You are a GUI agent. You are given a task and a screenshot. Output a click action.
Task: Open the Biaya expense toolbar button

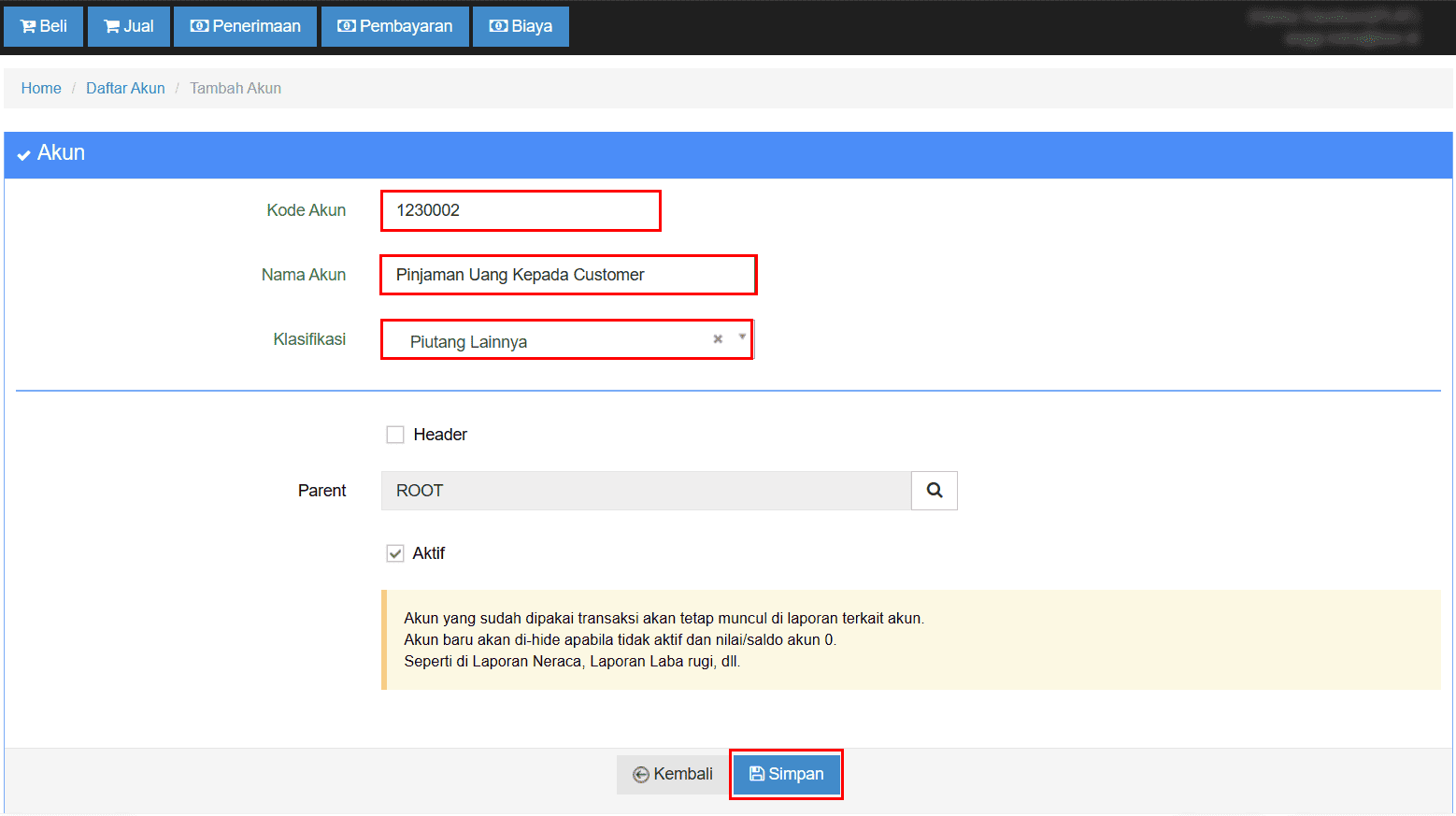(521, 26)
